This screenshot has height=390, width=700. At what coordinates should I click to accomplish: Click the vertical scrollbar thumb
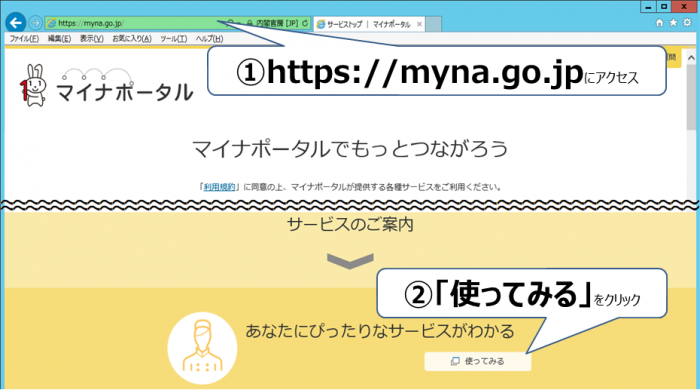tap(691, 97)
